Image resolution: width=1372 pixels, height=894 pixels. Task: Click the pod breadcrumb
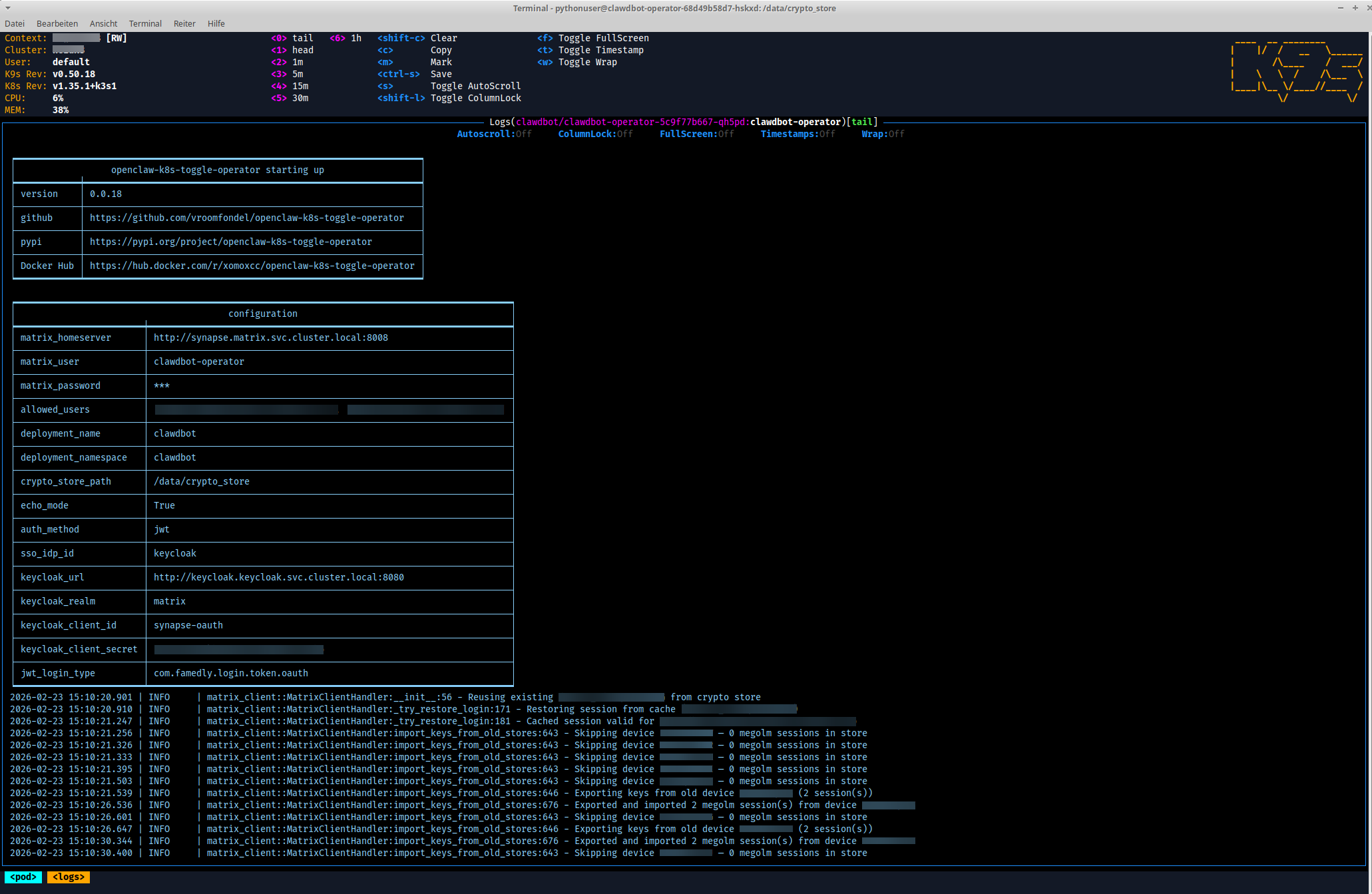click(x=23, y=877)
